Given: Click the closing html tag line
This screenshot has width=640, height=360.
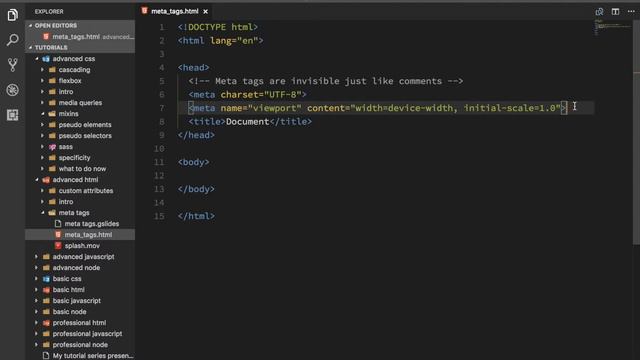Looking at the screenshot, I should pos(196,216).
